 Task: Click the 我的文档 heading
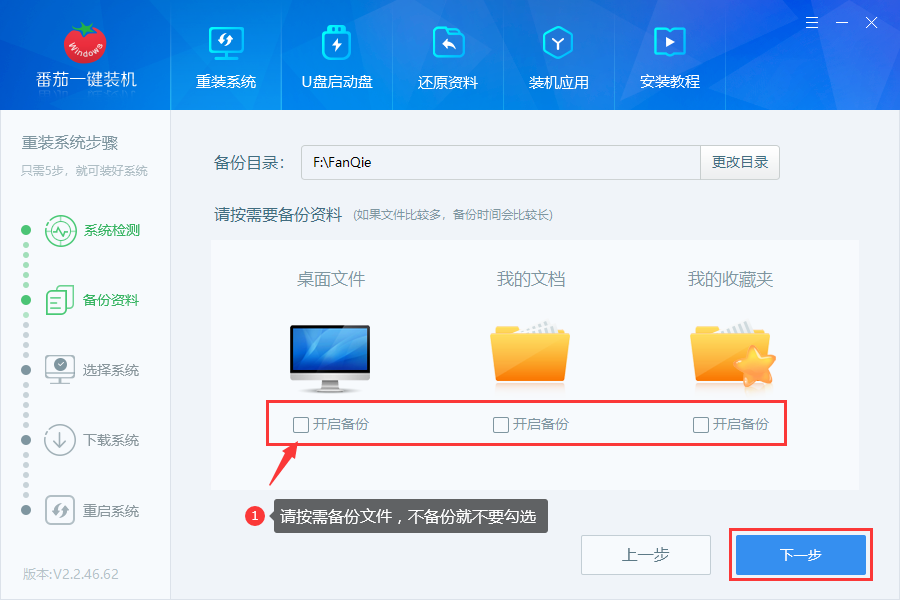531,280
